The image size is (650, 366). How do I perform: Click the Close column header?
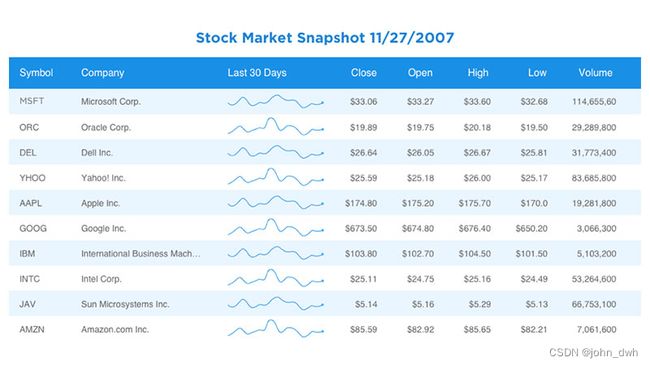click(x=364, y=73)
